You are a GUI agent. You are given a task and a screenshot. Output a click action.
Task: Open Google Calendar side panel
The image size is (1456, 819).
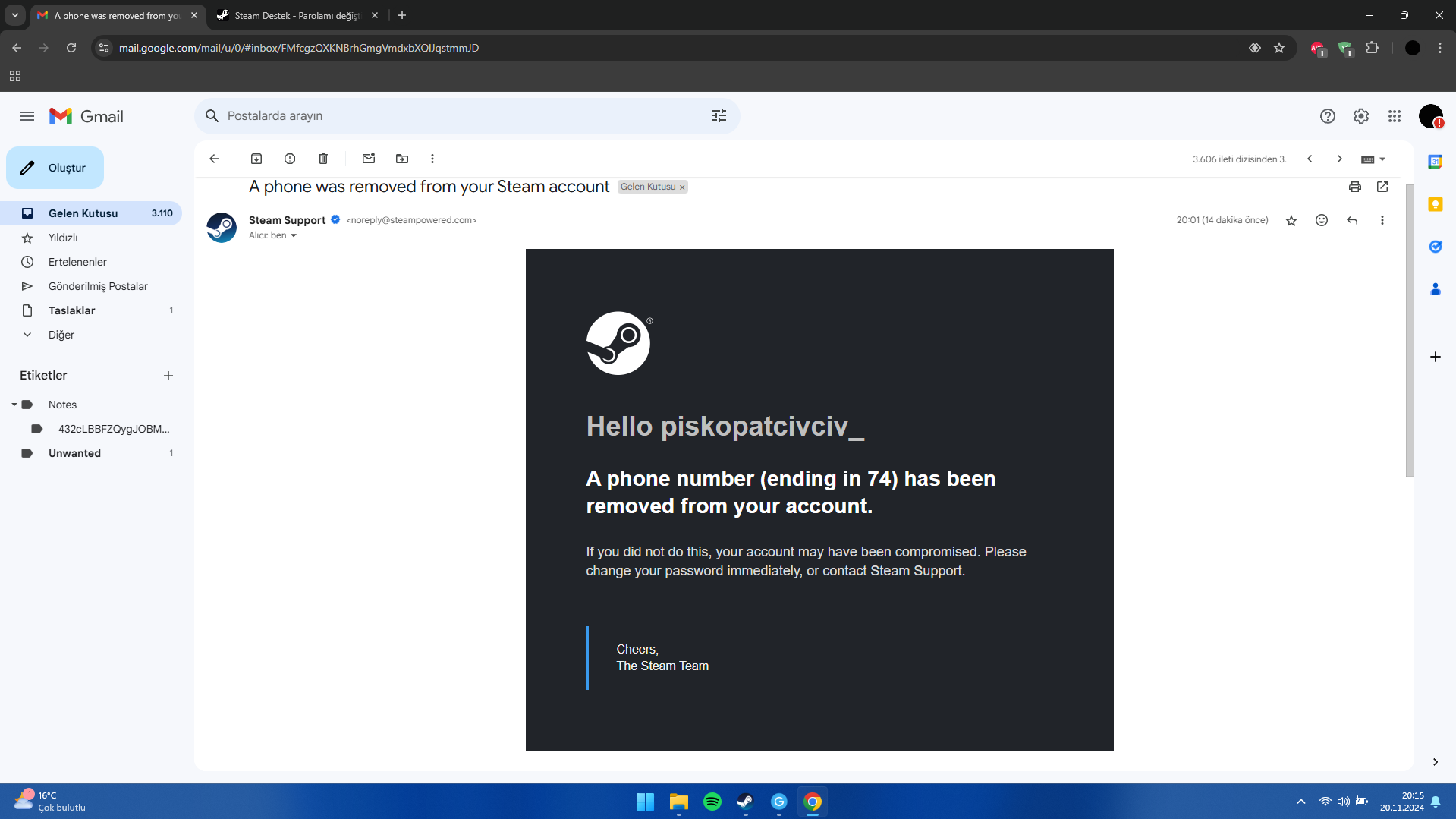pyautogui.click(x=1436, y=162)
